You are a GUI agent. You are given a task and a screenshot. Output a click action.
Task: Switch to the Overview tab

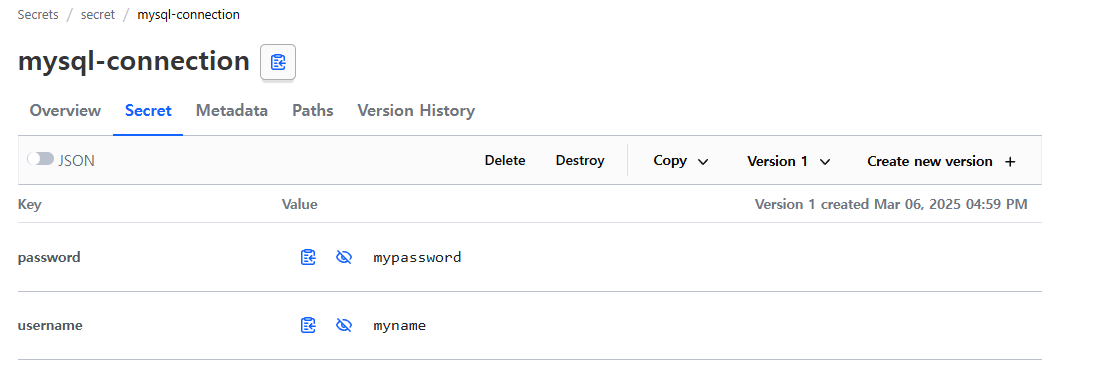tap(65, 111)
